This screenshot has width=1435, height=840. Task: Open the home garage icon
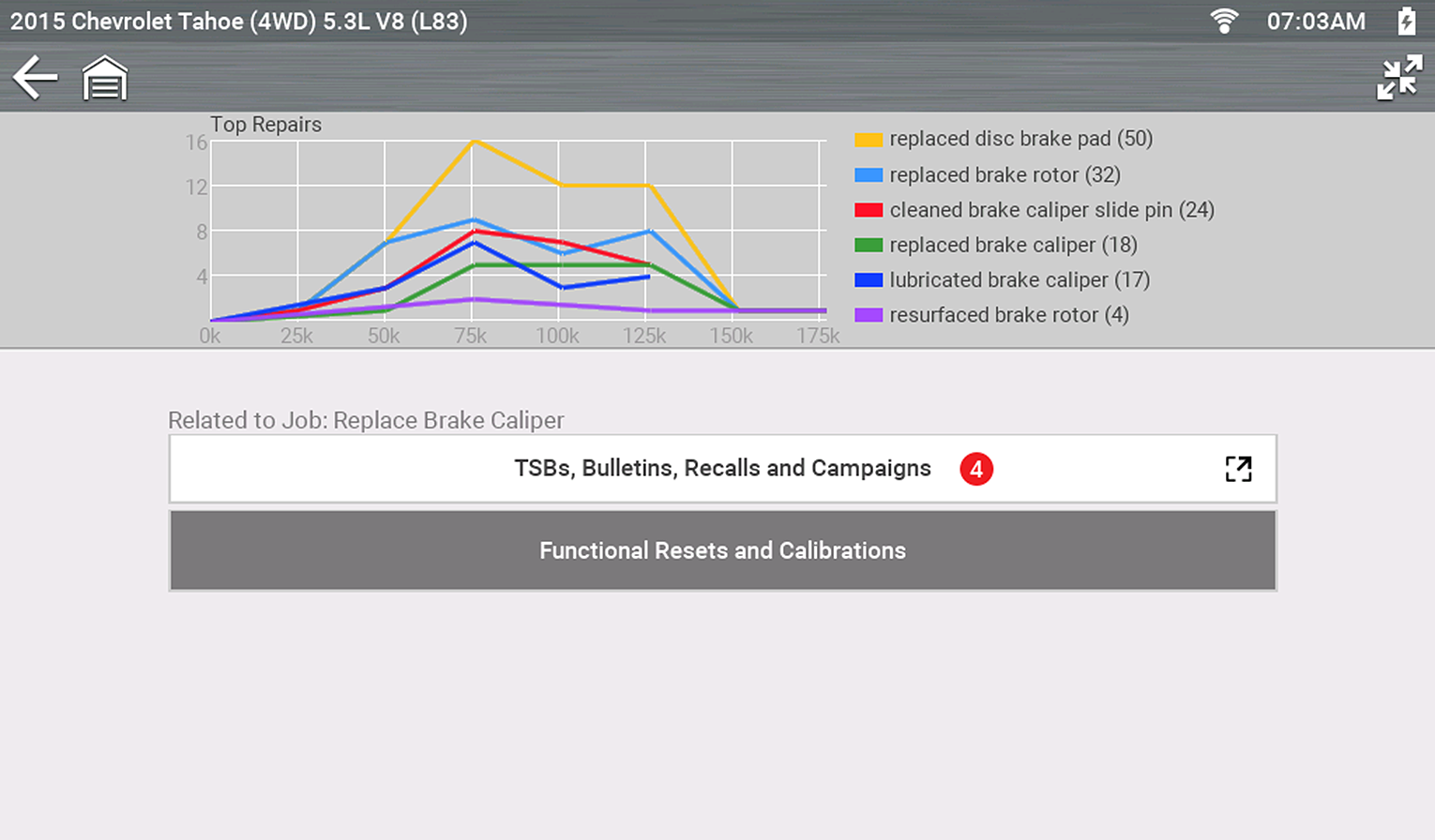coord(105,78)
